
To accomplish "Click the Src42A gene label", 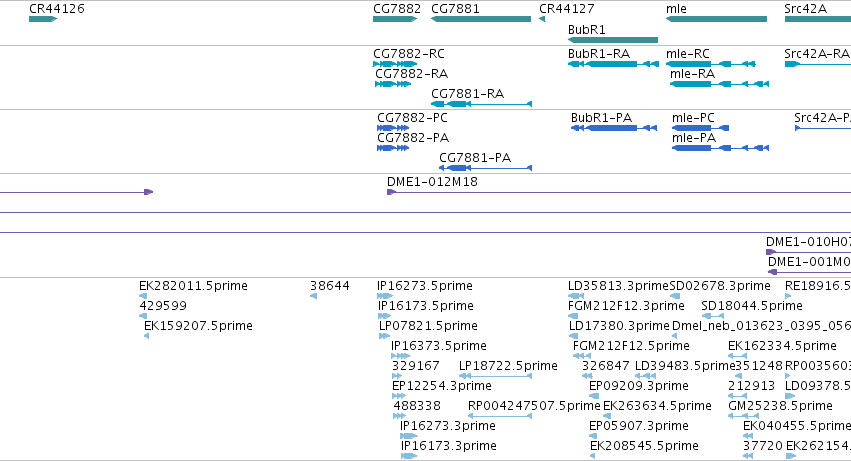I will 805,9.
